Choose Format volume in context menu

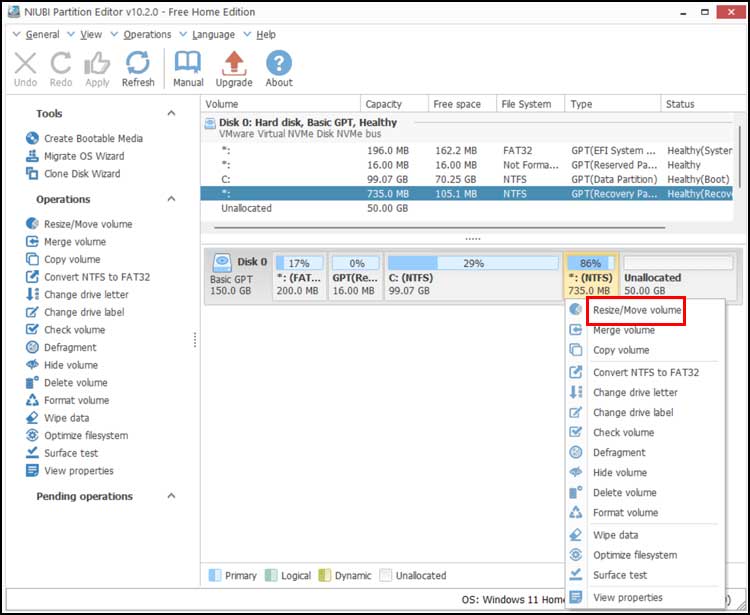point(645,513)
